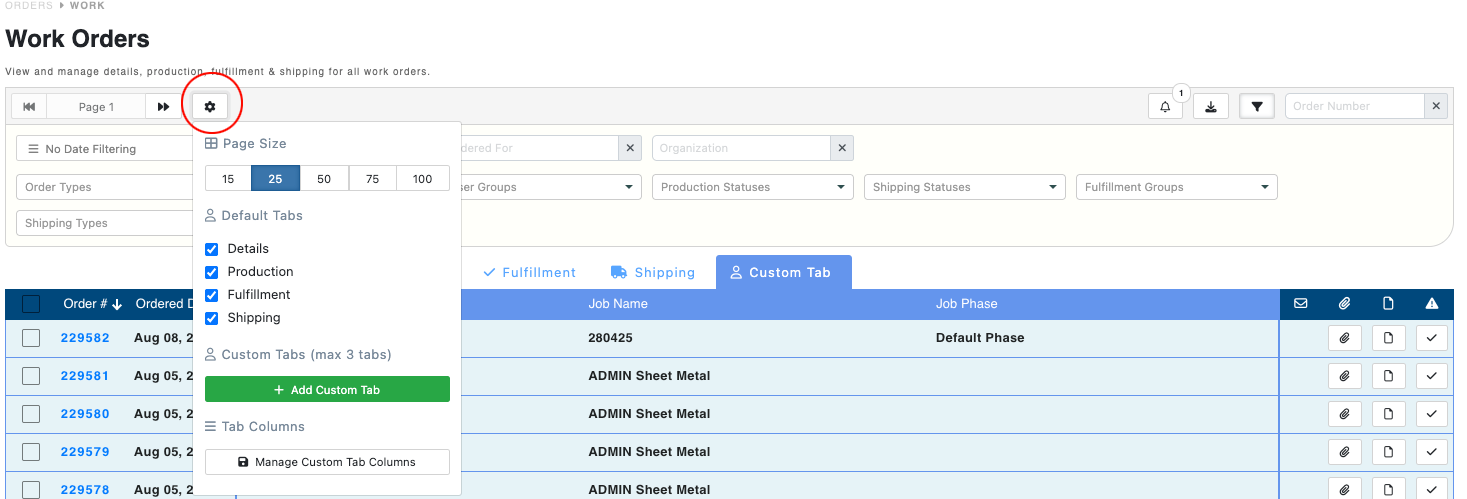Viewport: 1467px width, 499px height.
Task: Click the document column header icon
Action: tap(1388, 303)
